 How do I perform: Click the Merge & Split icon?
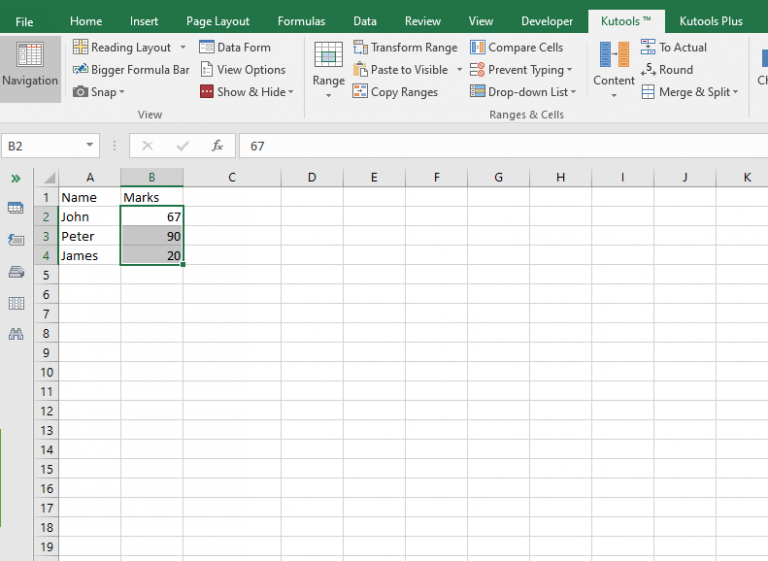648,92
